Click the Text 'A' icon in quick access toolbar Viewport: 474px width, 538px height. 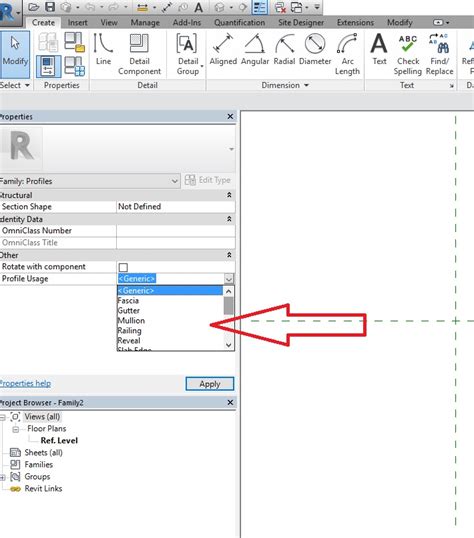tap(198, 7)
